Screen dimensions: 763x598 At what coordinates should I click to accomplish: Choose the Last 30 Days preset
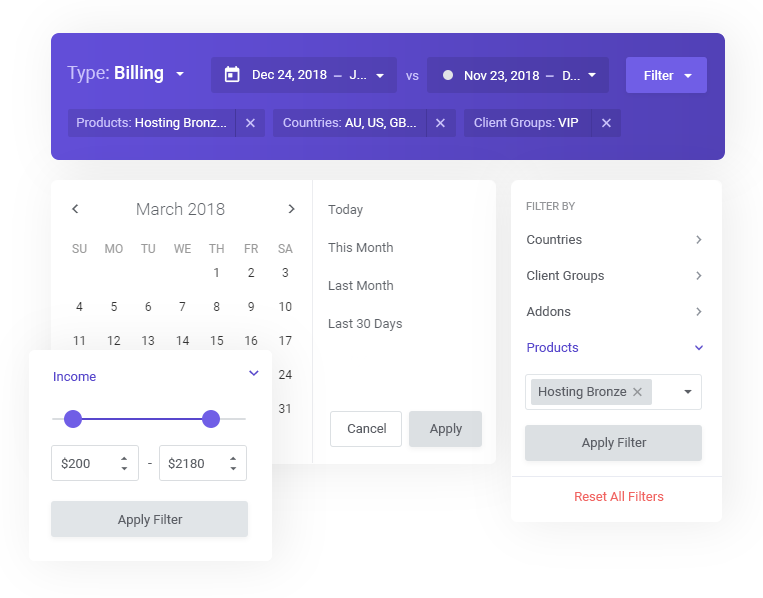click(365, 324)
